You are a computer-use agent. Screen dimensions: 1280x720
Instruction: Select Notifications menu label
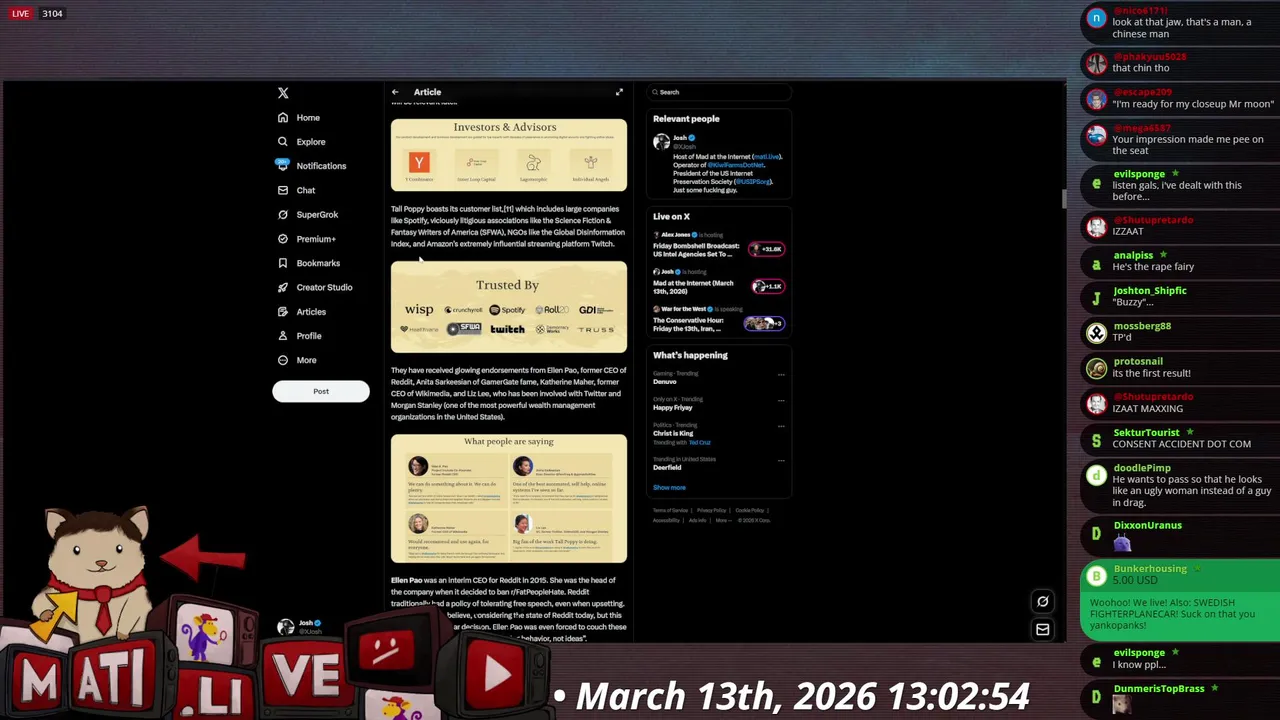321,166
